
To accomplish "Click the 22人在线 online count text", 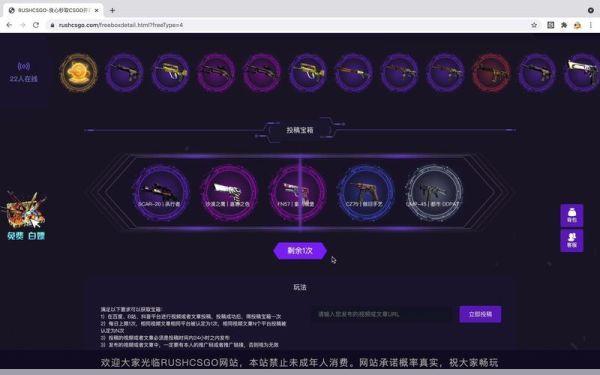I will (x=24, y=79).
